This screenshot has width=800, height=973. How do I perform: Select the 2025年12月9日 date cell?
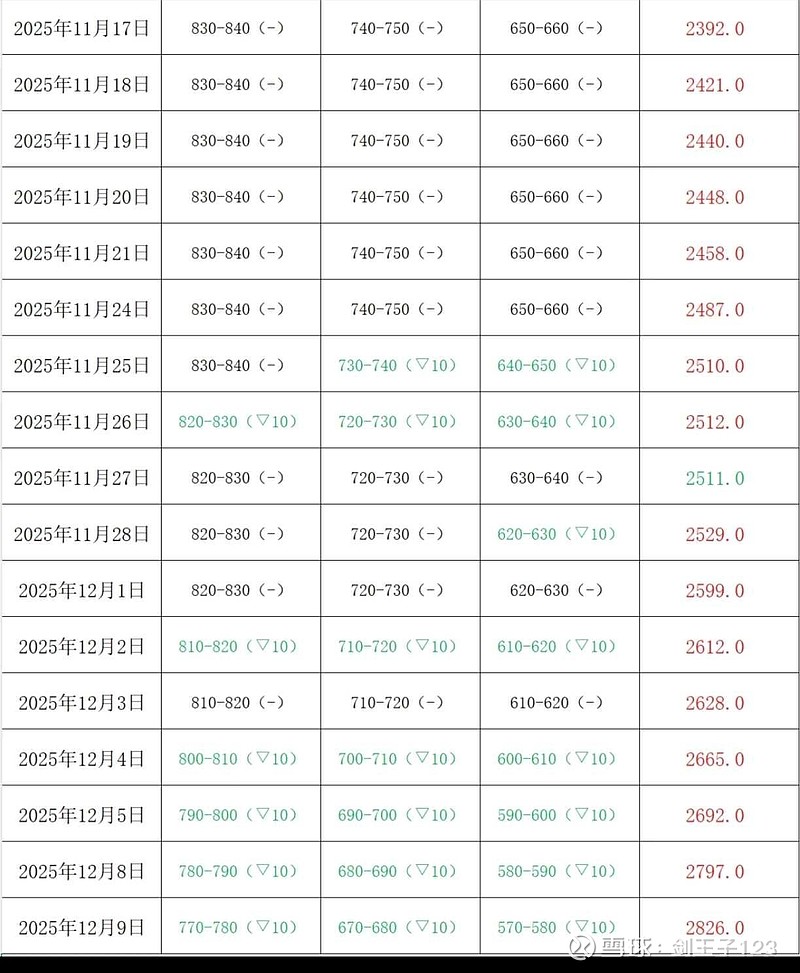(81, 927)
